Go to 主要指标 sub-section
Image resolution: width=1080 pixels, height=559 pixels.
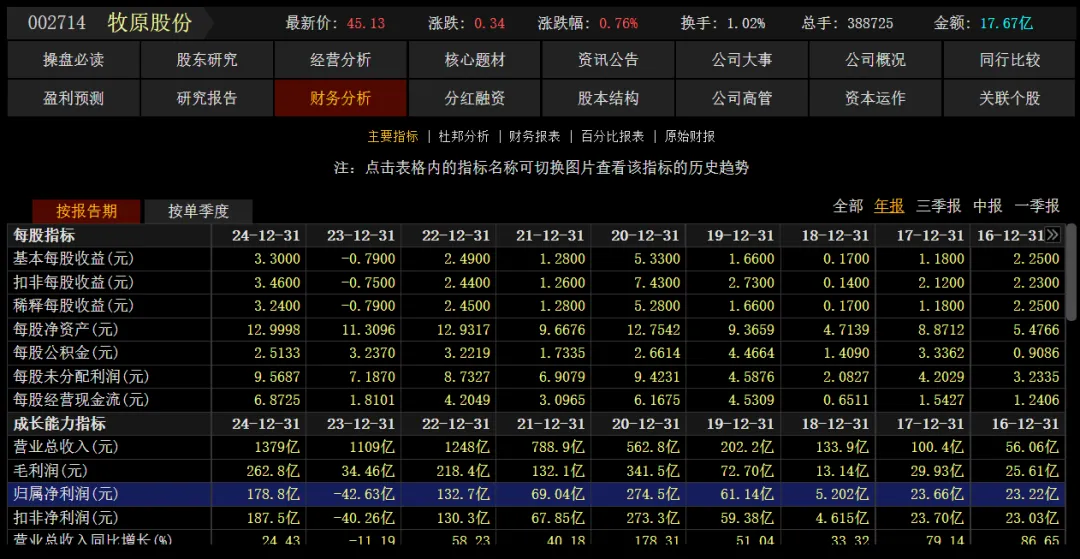tap(393, 136)
